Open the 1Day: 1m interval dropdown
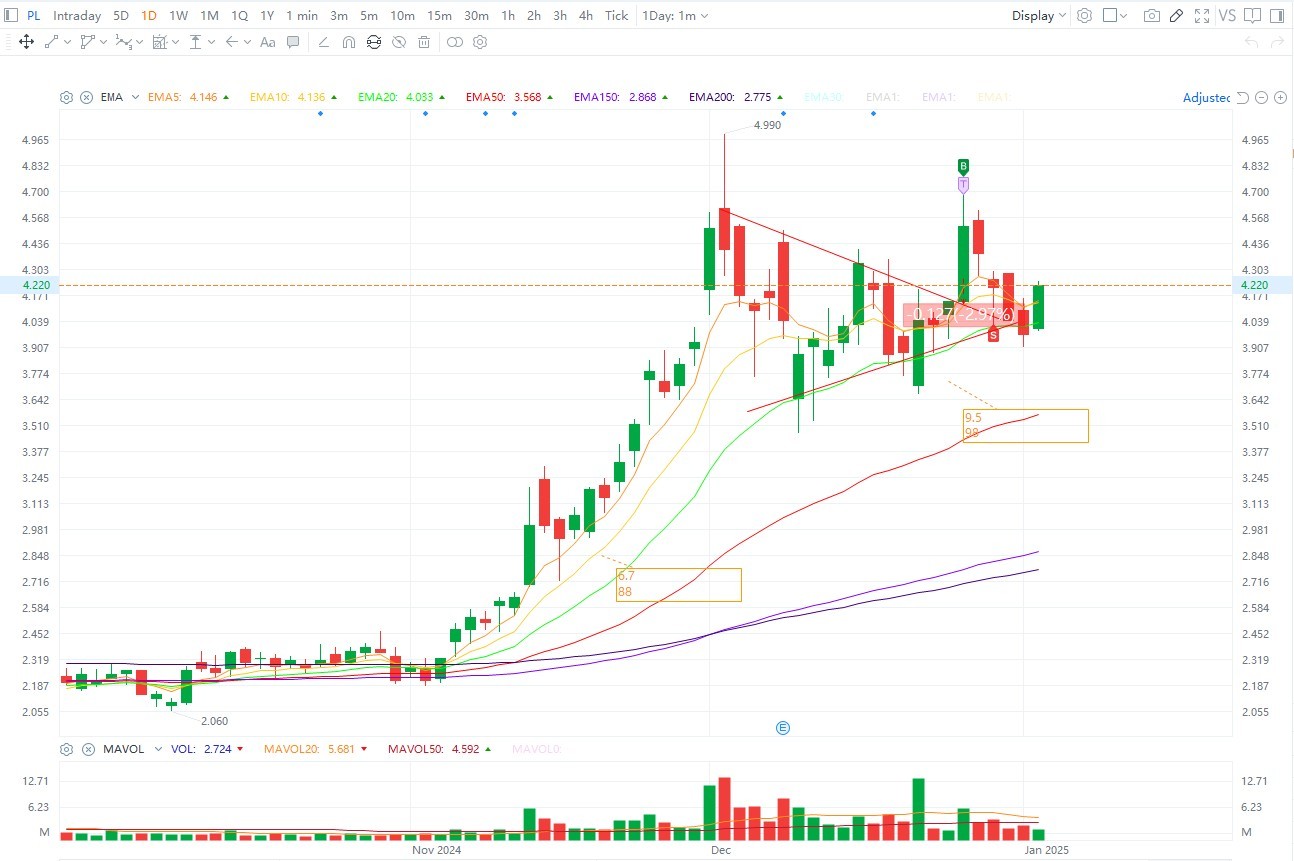 (676, 15)
